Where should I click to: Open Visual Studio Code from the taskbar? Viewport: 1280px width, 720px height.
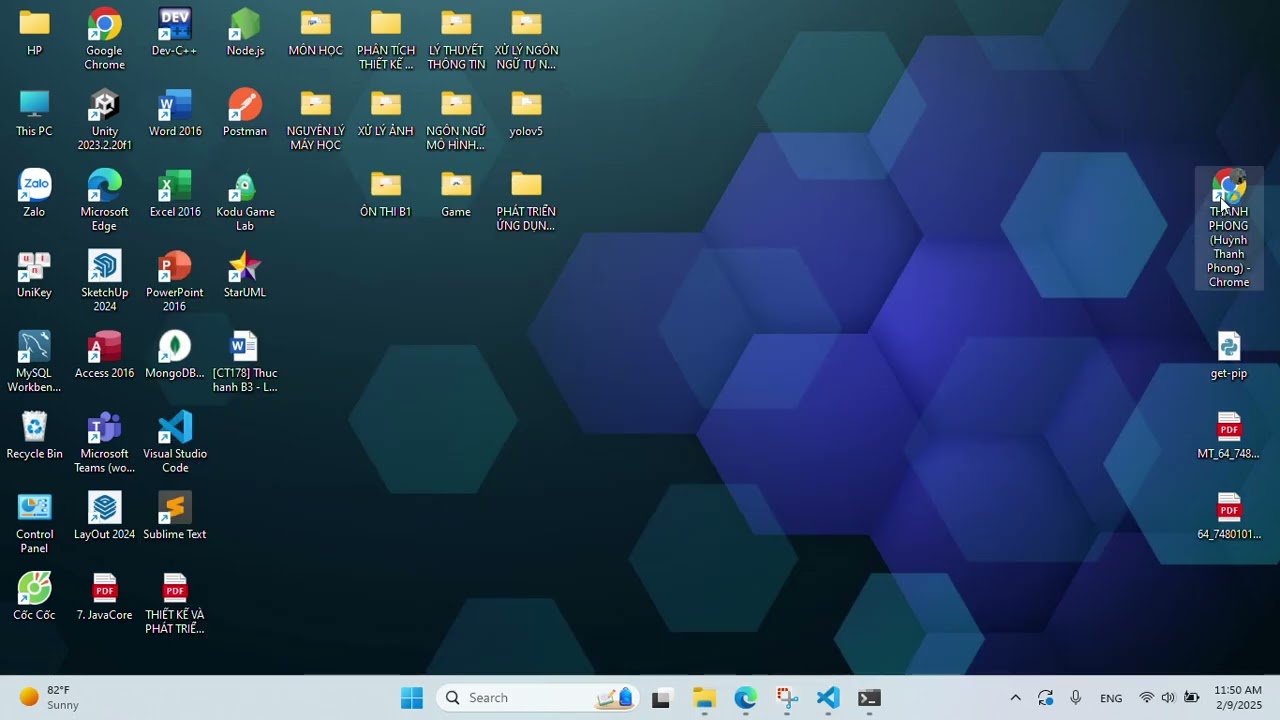[x=828, y=698]
